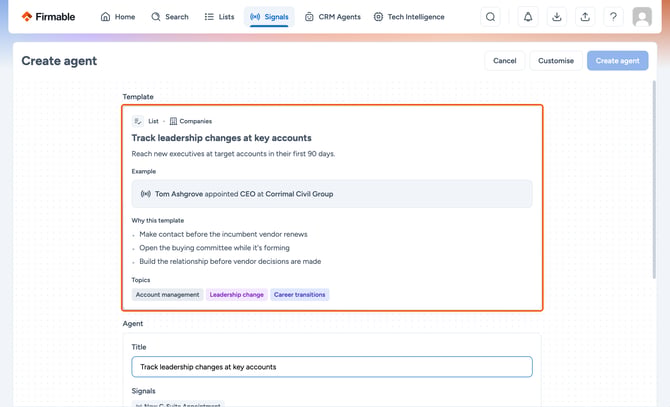This screenshot has height=407, width=670.
Task: Open CRM Agents page
Action: click(x=333, y=17)
